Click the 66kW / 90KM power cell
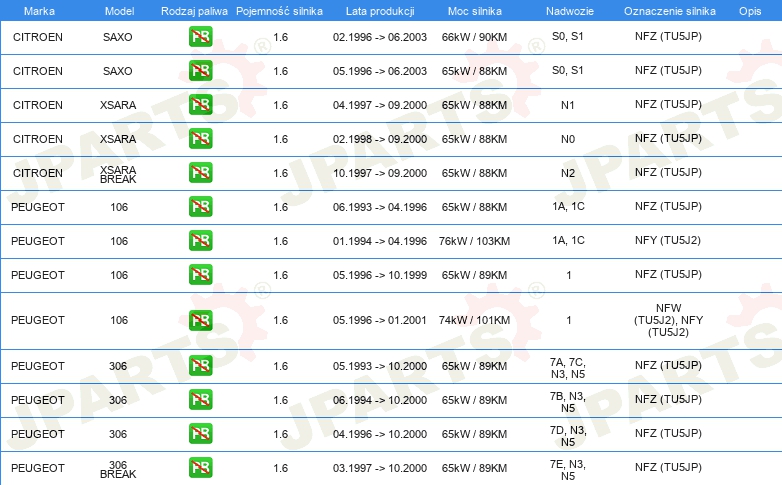This screenshot has height=485, width=782. tap(474, 37)
